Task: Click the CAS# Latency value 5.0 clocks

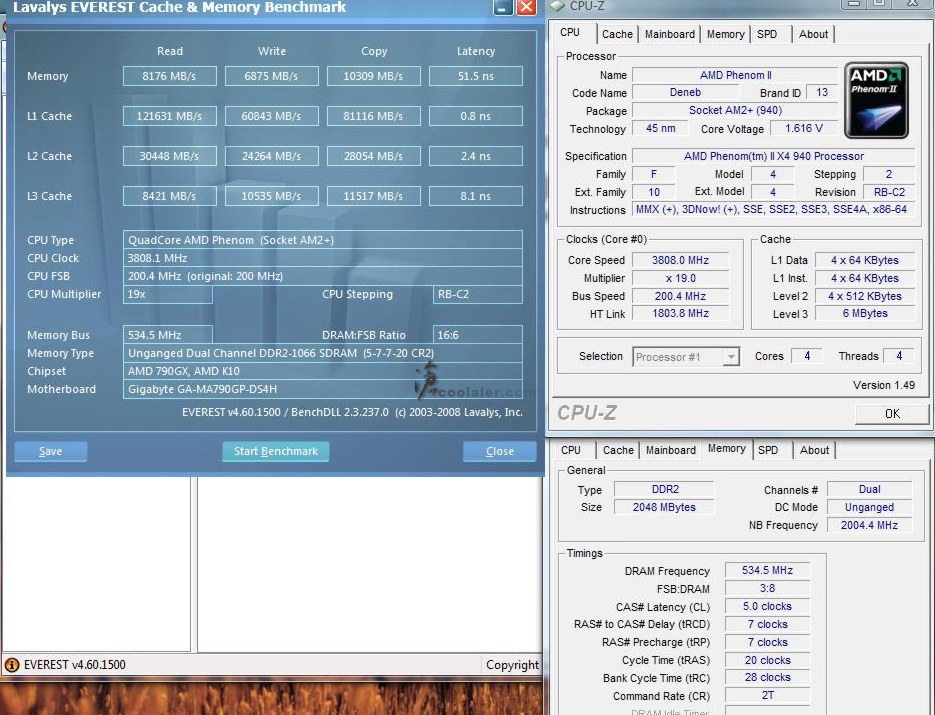Action: point(767,606)
